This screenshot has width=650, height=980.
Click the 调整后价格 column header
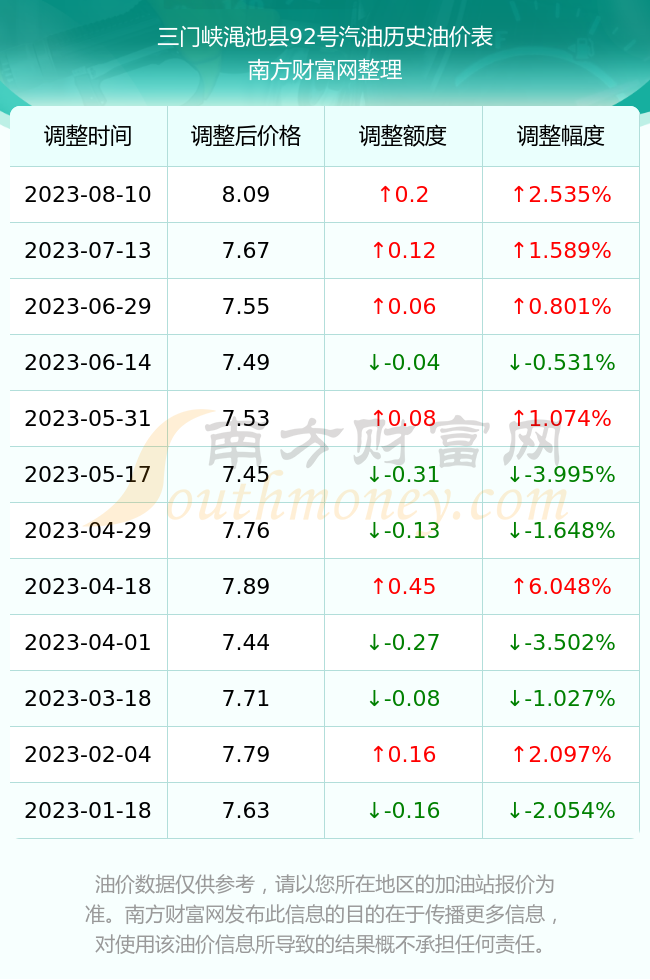pyautogui.click(x=246, y=136)
